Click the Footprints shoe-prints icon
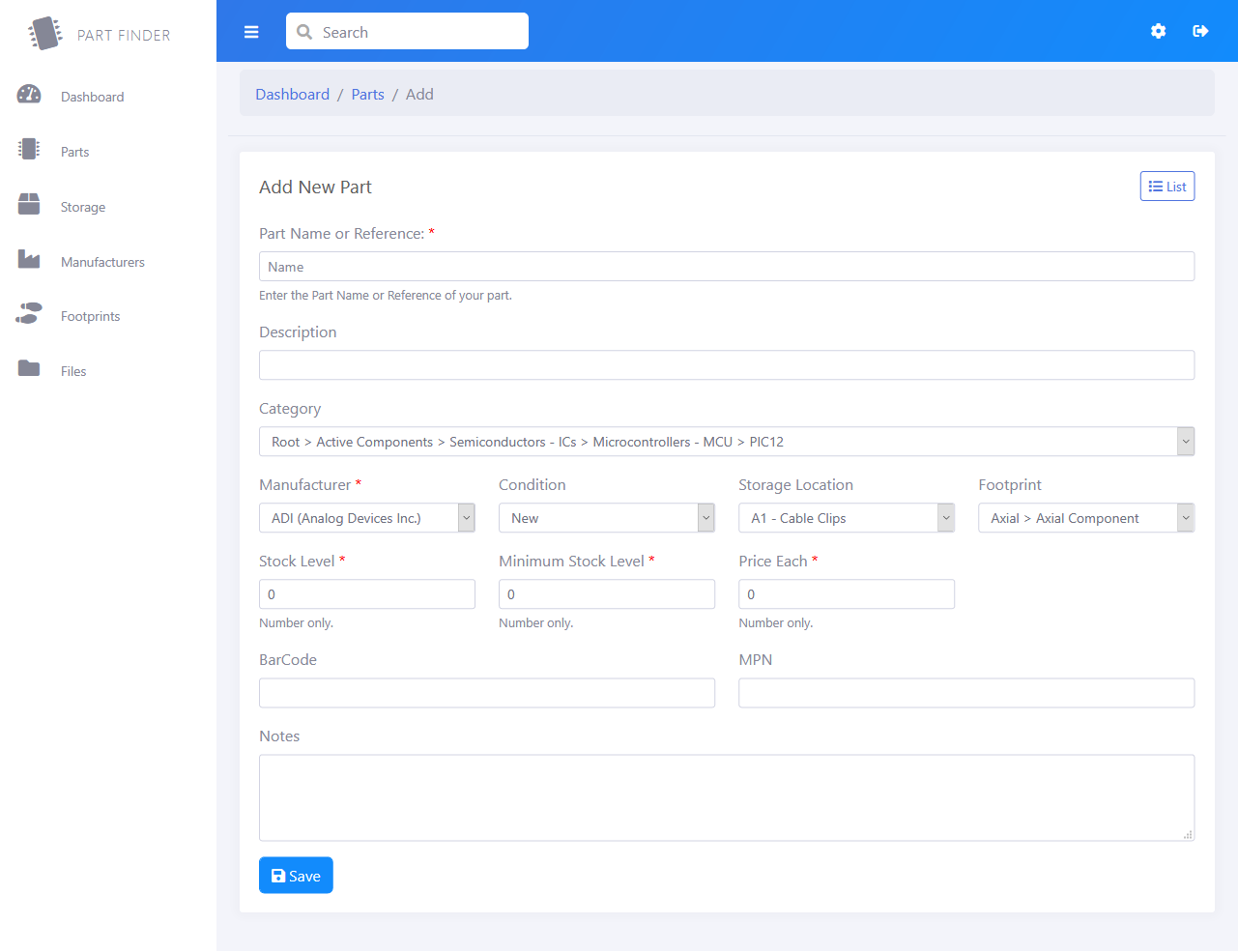 (x=29, y=314)
